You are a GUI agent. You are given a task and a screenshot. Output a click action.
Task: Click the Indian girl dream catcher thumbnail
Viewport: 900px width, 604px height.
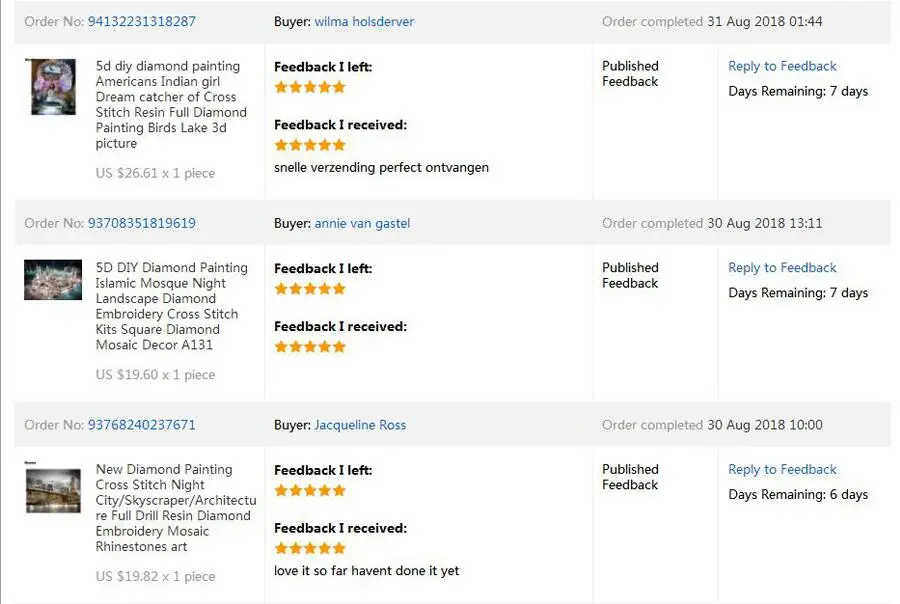coord(53,87)
